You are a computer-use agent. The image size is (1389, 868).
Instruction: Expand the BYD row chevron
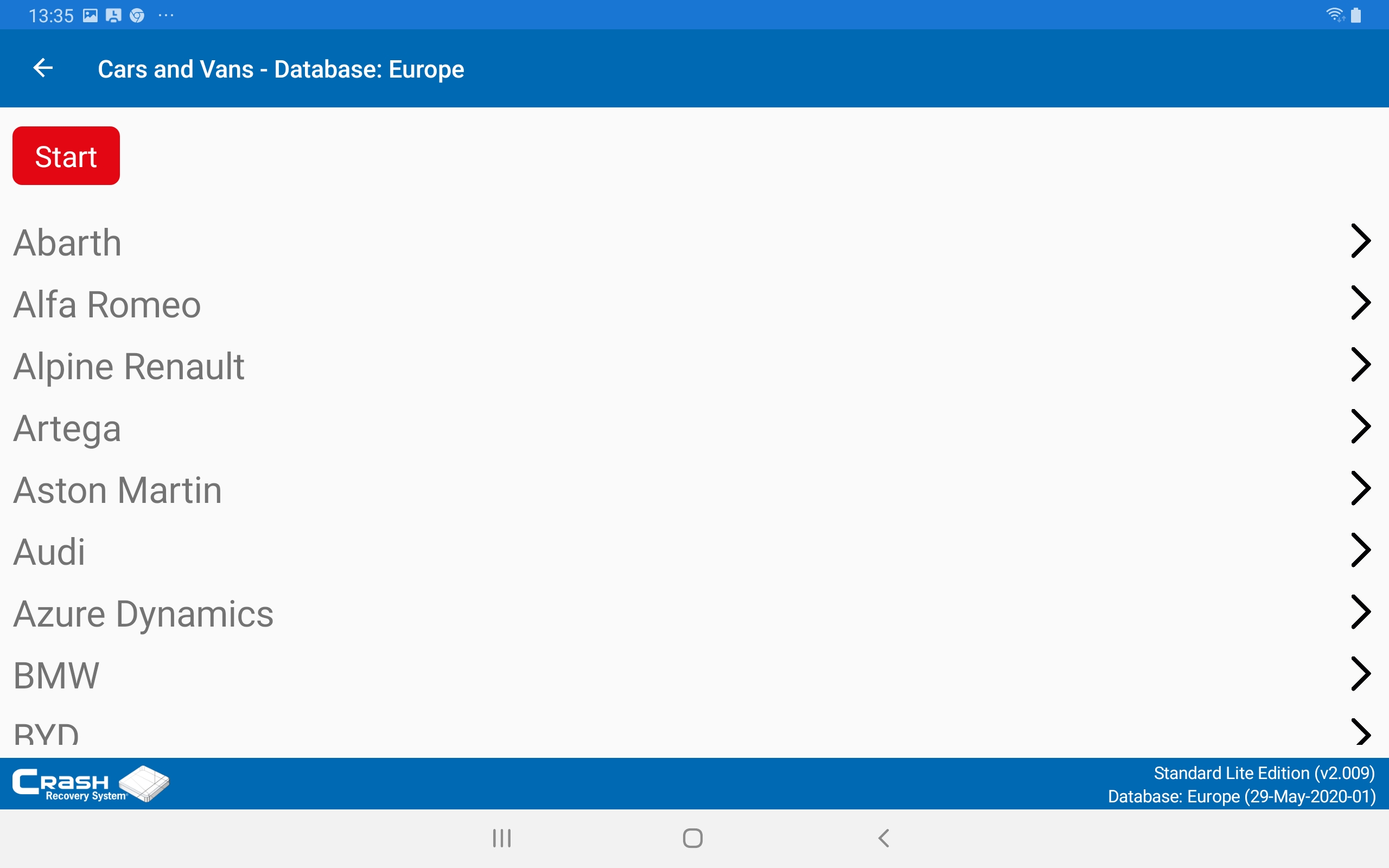click(1360, 732)
